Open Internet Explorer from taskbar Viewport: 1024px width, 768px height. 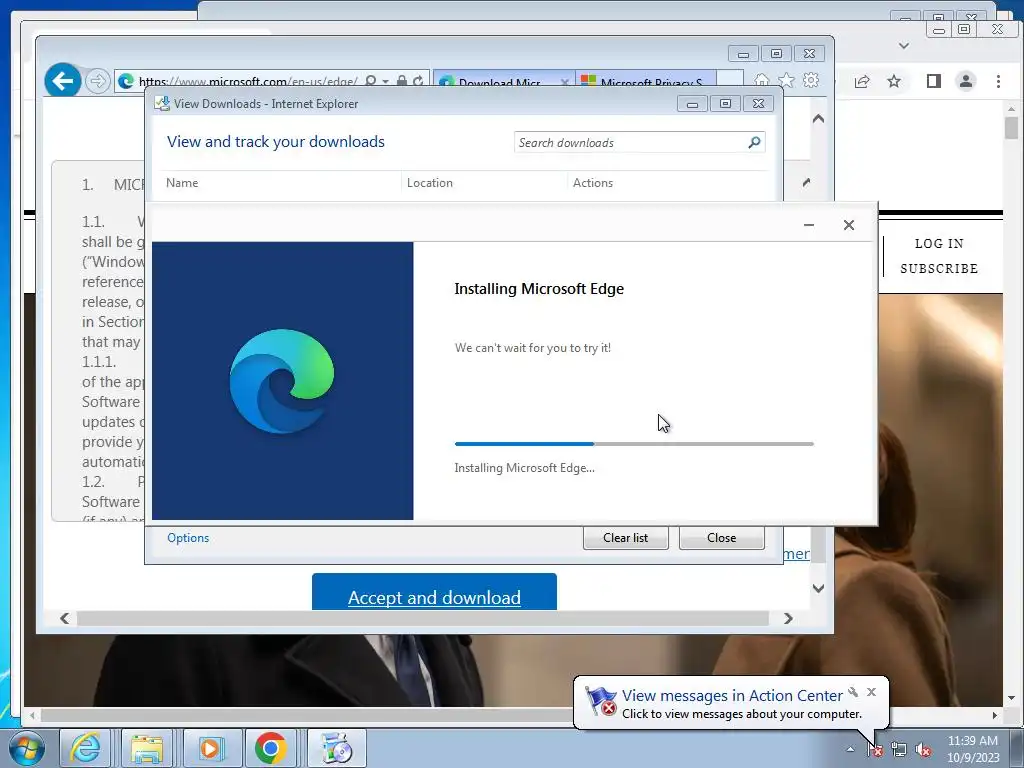pos(86,748)
